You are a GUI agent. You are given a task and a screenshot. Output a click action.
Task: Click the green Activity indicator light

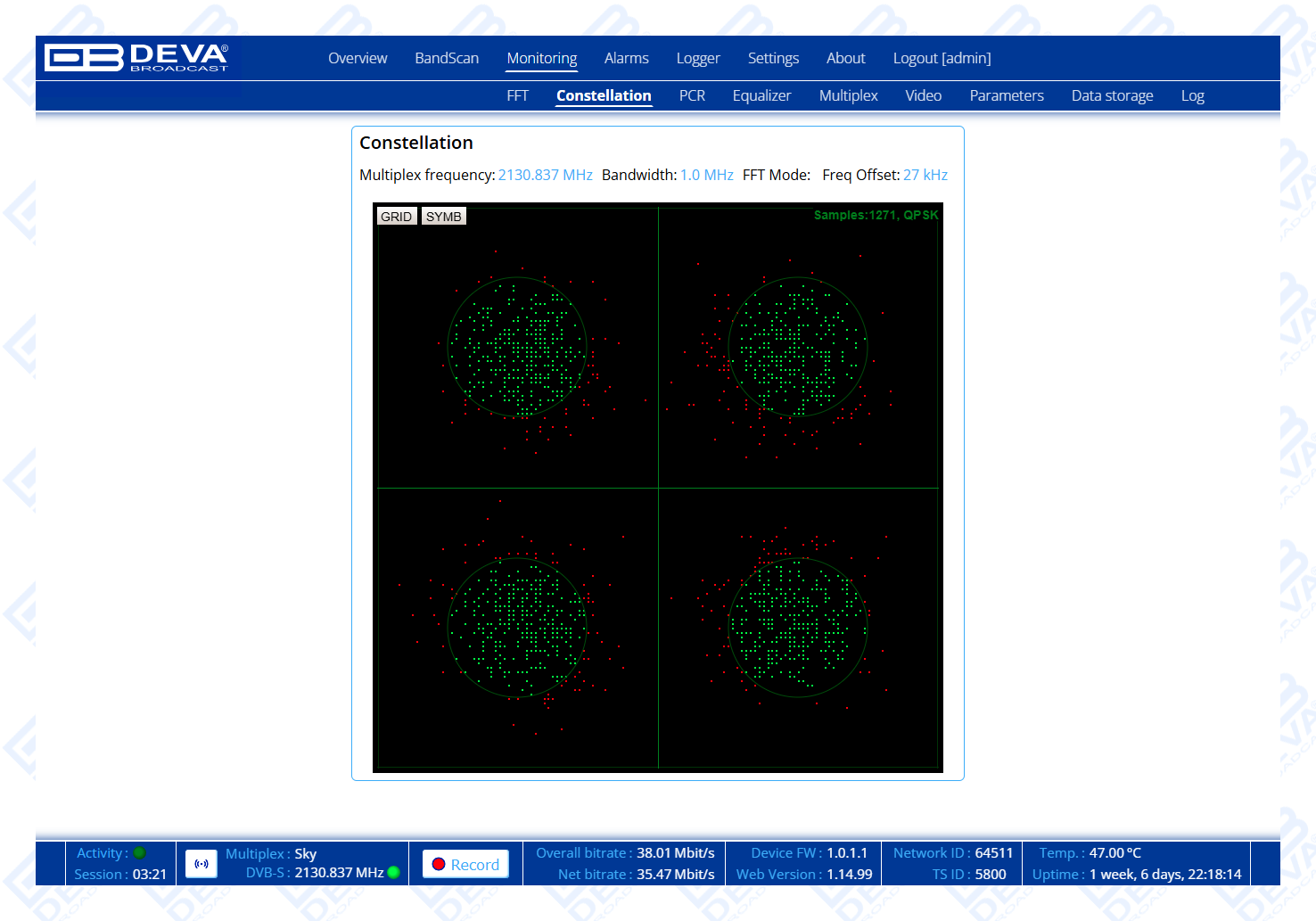[x=140, y=853]
